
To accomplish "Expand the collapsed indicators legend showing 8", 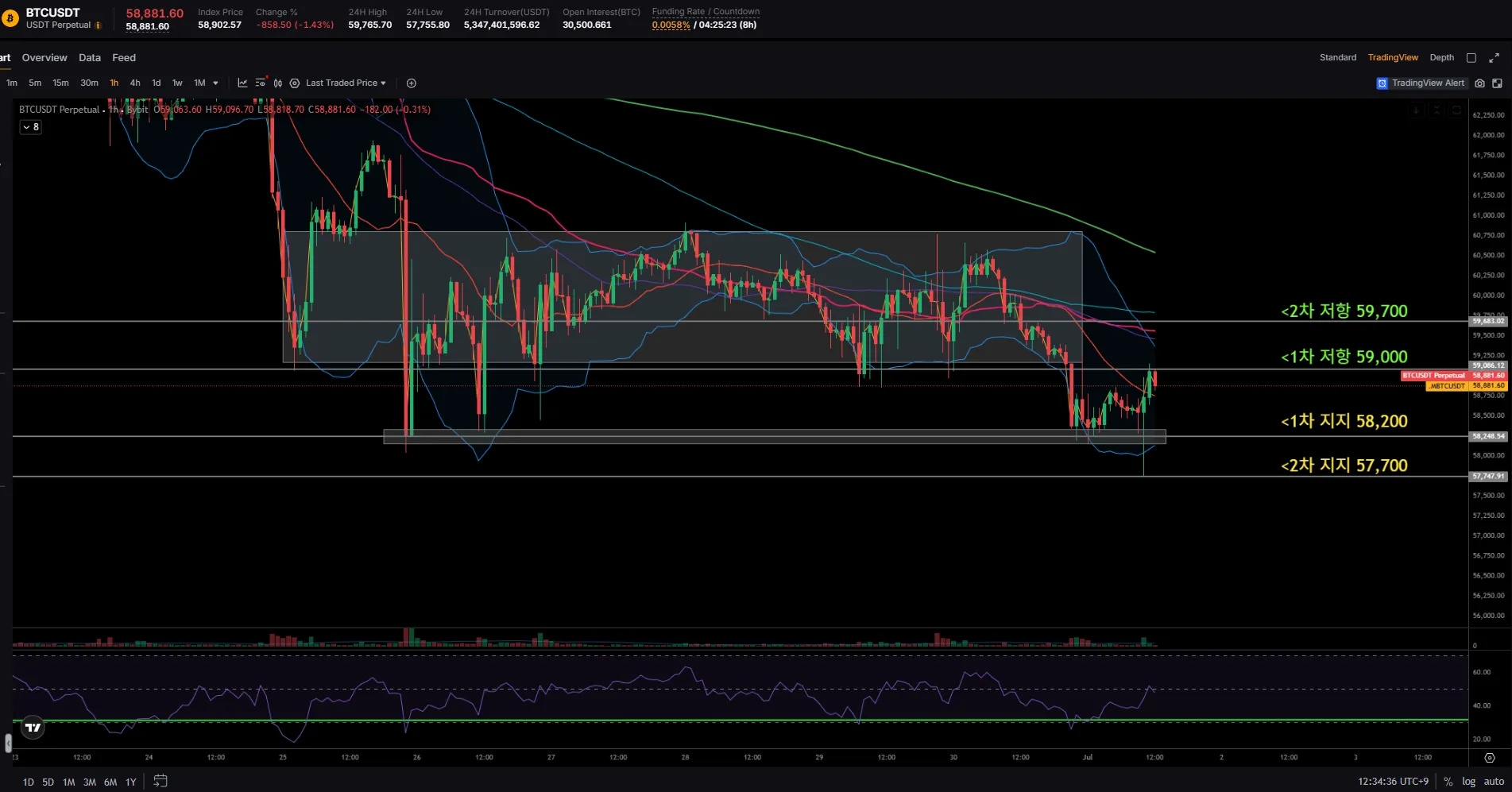I will click(x=30, y=127).
